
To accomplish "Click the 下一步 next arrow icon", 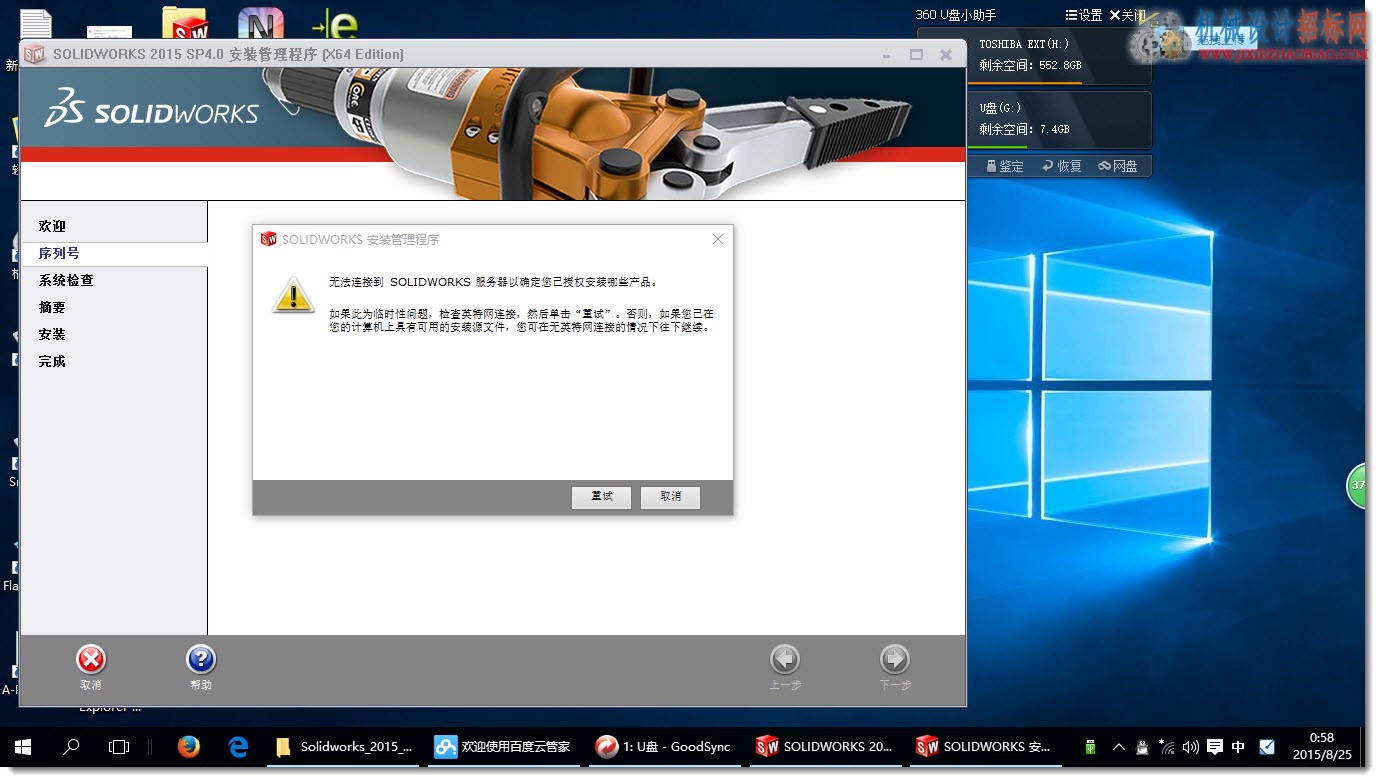I will coord(895,659).
